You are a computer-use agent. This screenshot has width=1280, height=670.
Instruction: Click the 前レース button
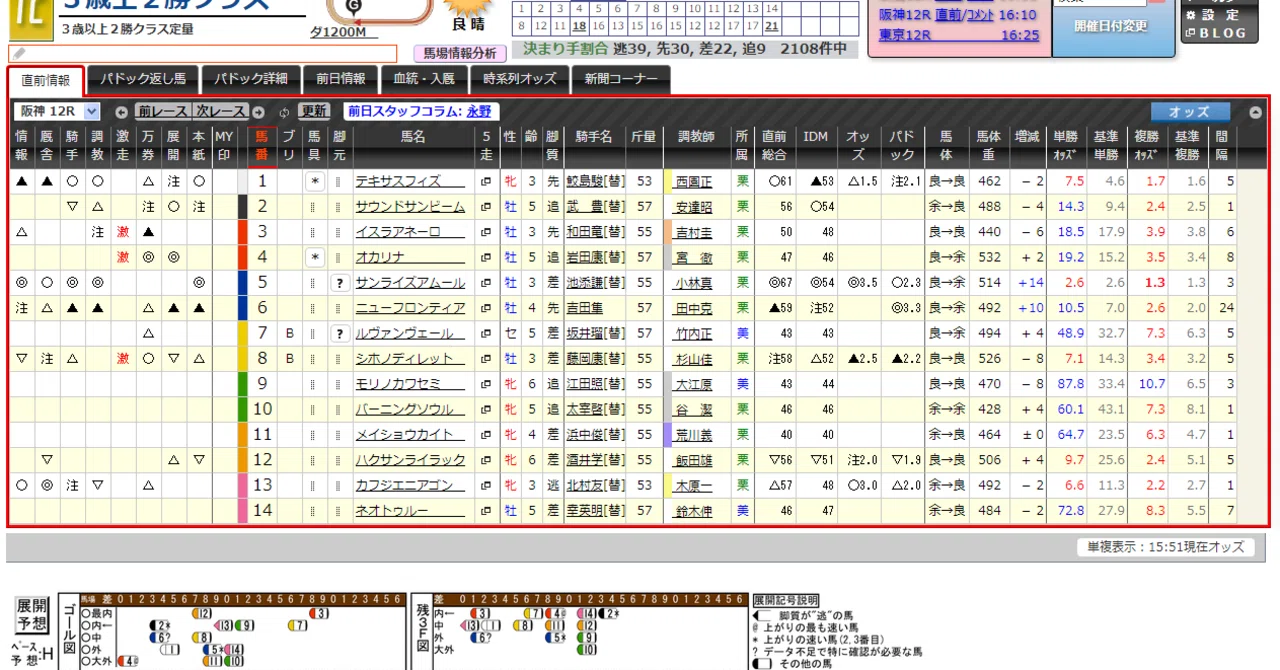(x=162, y=112)
